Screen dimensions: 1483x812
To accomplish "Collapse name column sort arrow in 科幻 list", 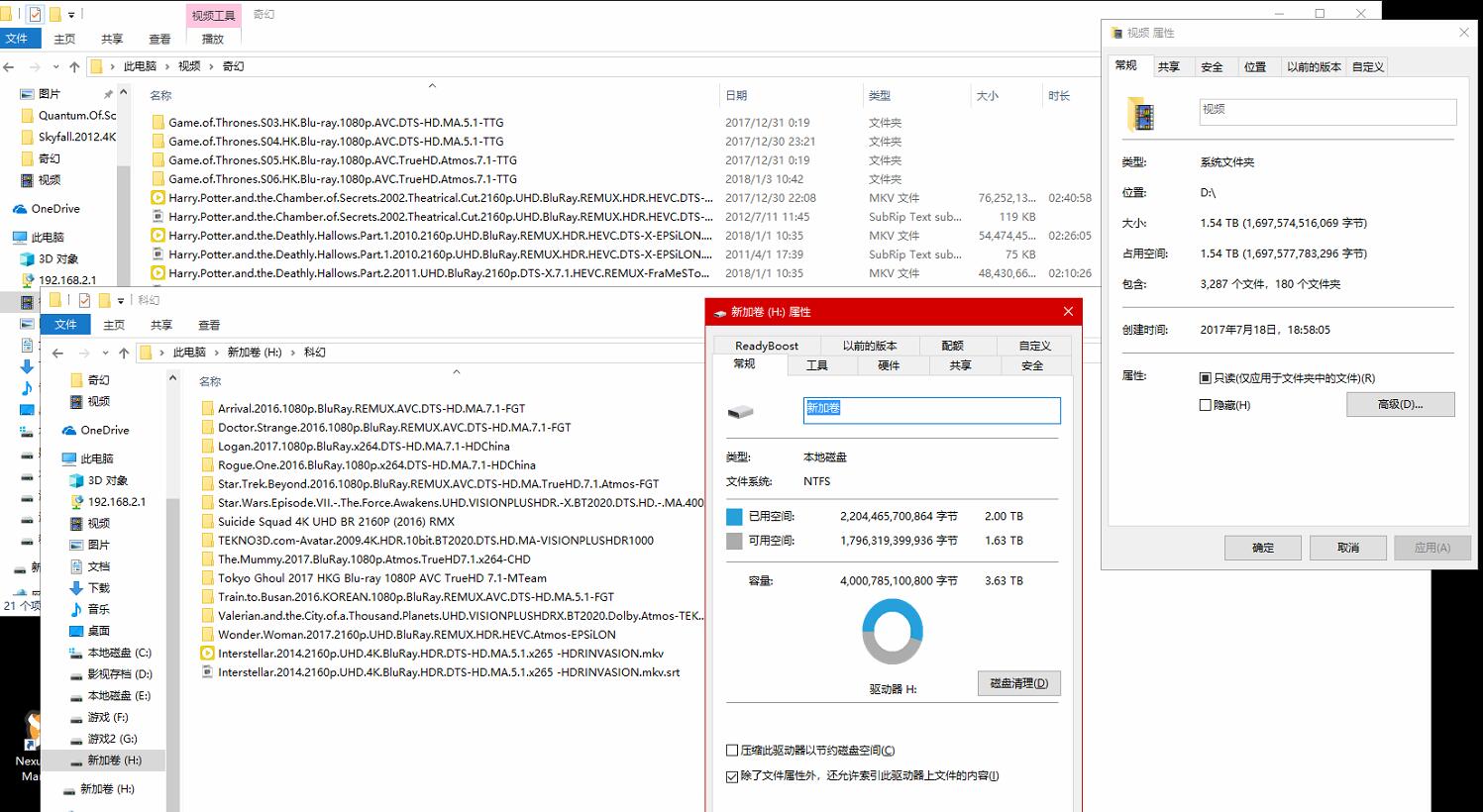I will [x=457, y=372].
